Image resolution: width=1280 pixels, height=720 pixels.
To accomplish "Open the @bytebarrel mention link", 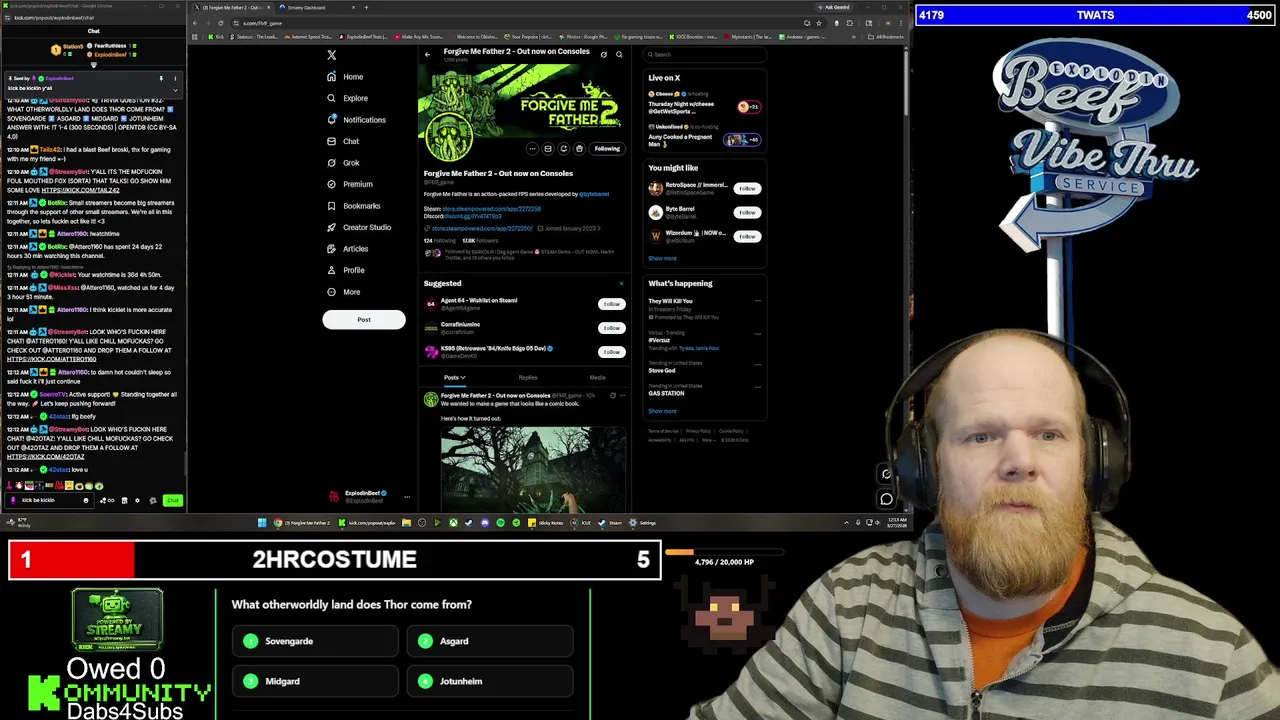I will point(594,194).
